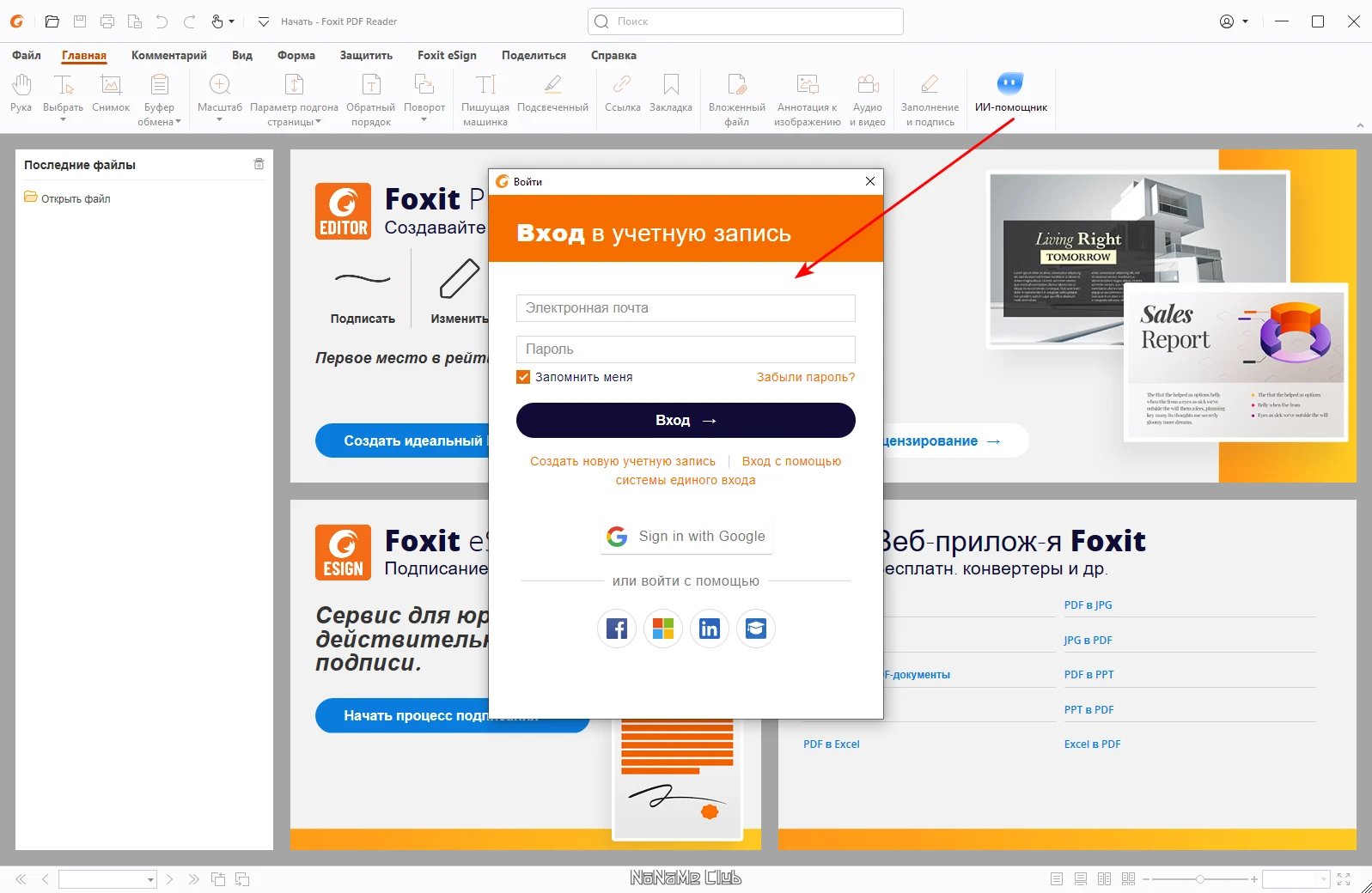Expand the Поворот rotate dropdown arrow
Viewport: 1372px width, 893px height.
(424, 119)
